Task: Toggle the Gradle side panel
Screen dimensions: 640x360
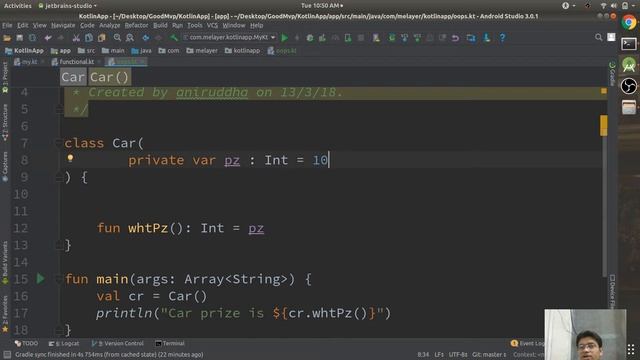Action: tap(612, 74)
